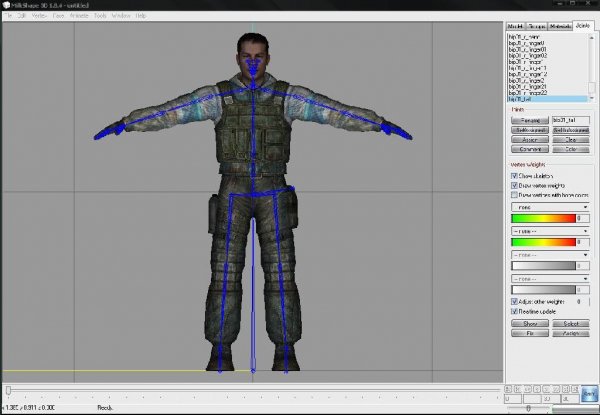Click fourth gray weight gradient slider

click(x=543, y=290)
